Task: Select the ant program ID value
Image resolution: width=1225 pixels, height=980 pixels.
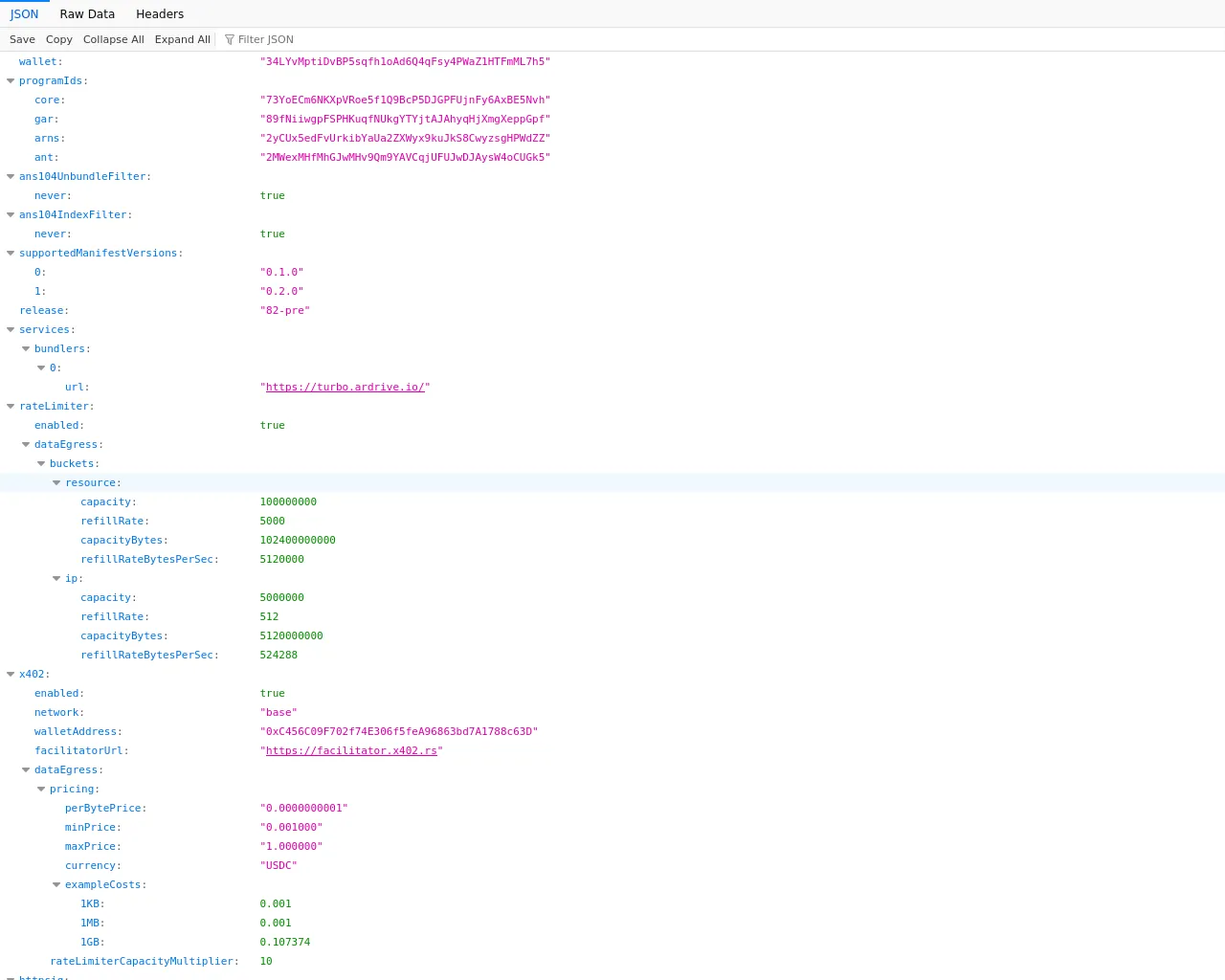Action: coord(405,157)
